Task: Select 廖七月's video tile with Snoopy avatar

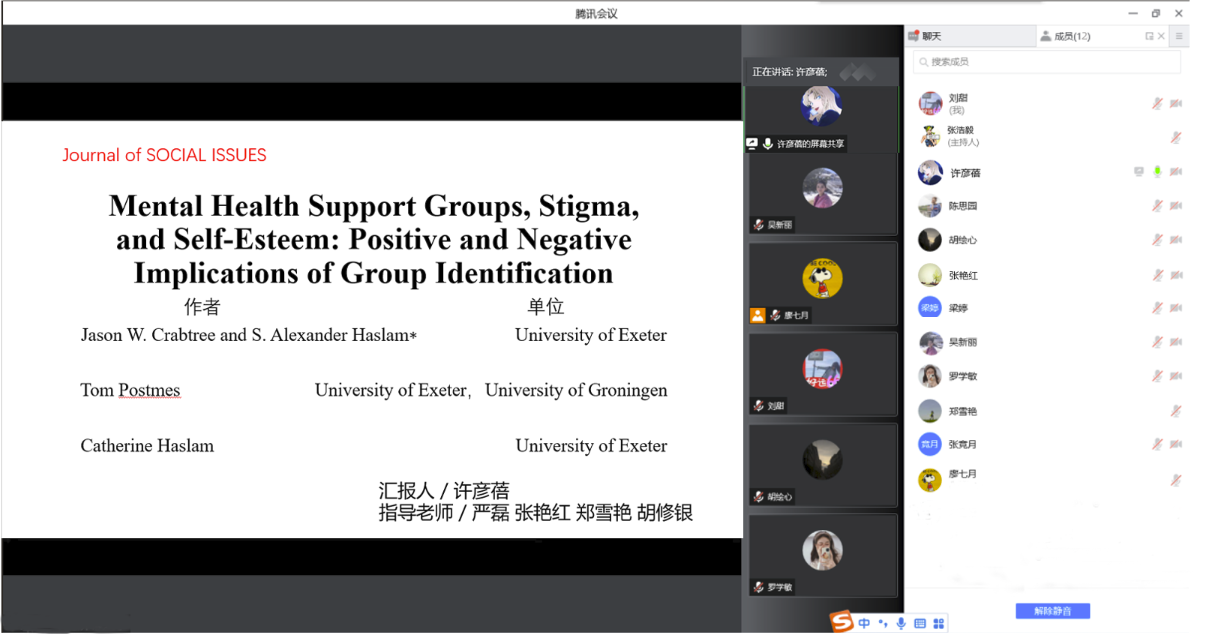Action: pyautogui.click(x=822, y=282)
